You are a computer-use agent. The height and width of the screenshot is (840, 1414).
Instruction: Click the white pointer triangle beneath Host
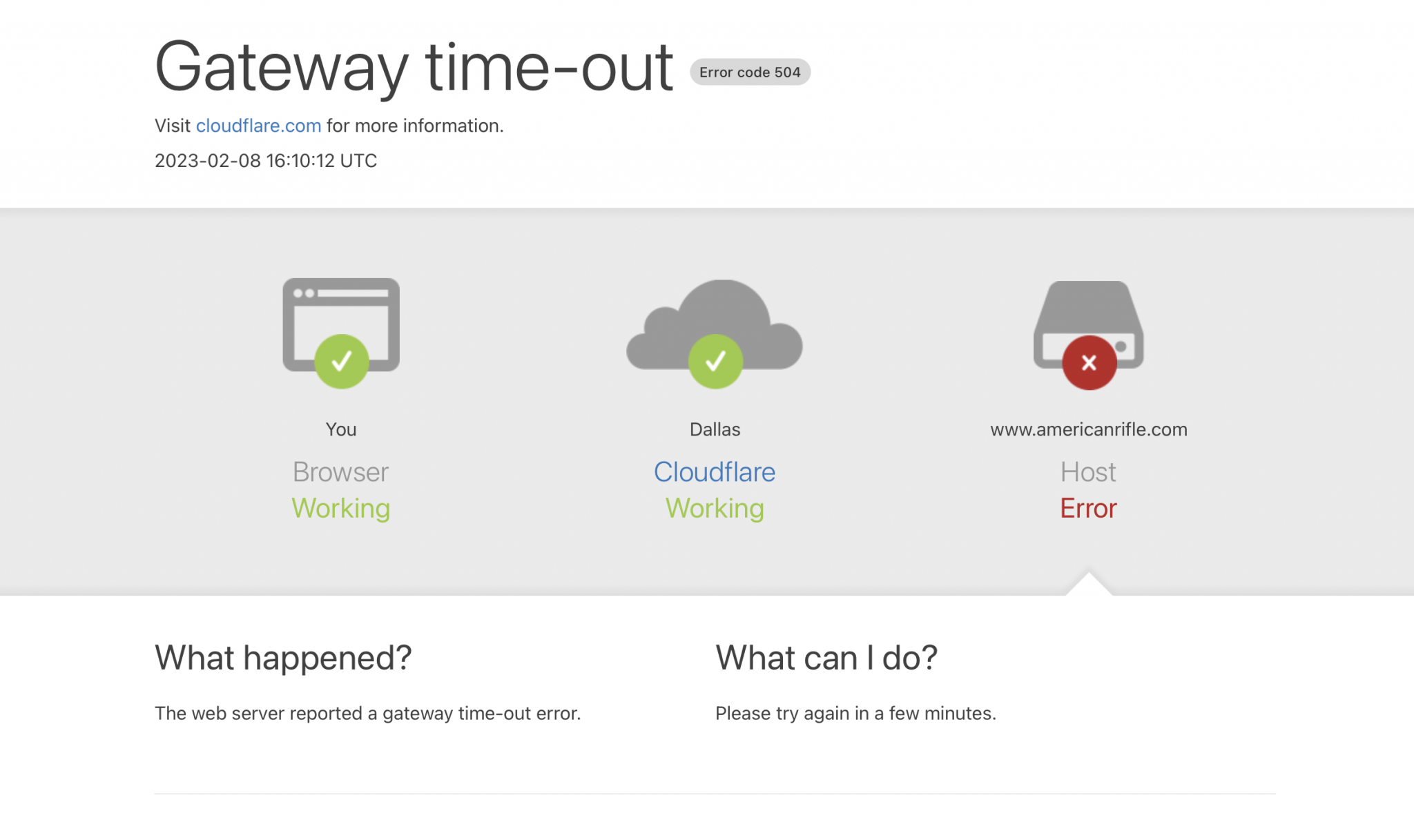click(1089, 584)
